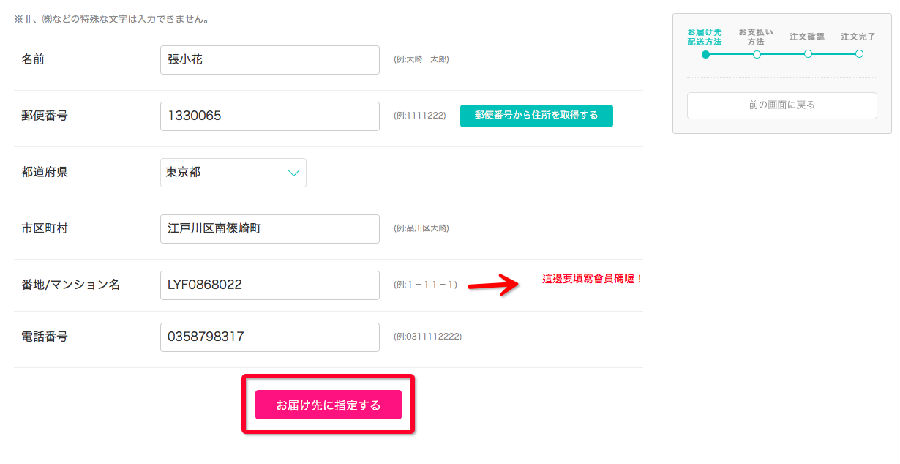Open the 都道府県 dropdown showing 東京都

click(233, 172)
